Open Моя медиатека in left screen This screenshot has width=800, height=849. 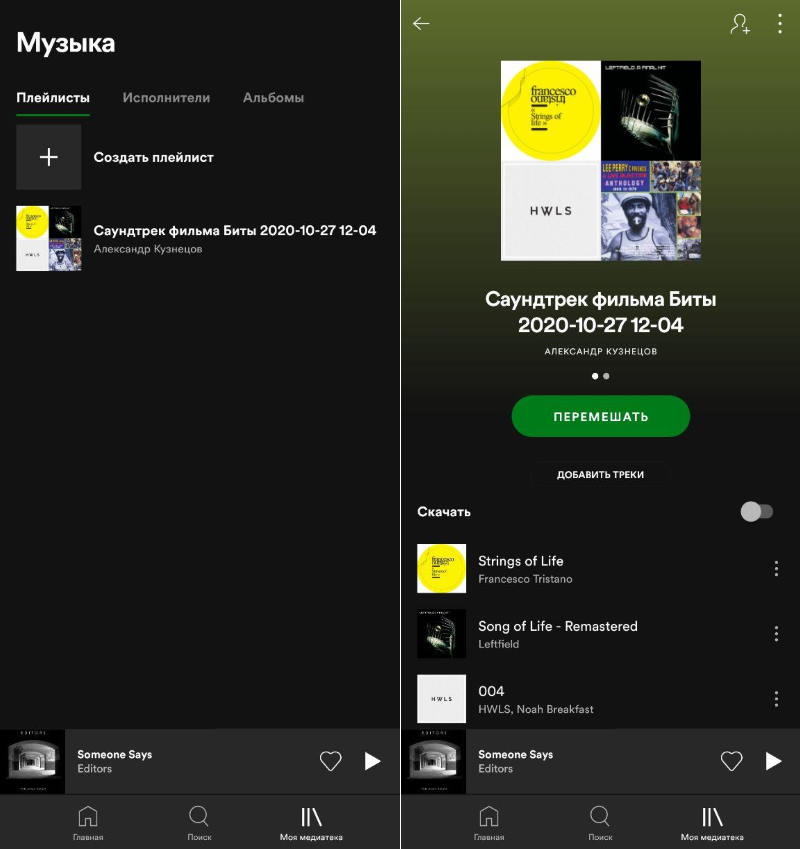tap(311, 822)
